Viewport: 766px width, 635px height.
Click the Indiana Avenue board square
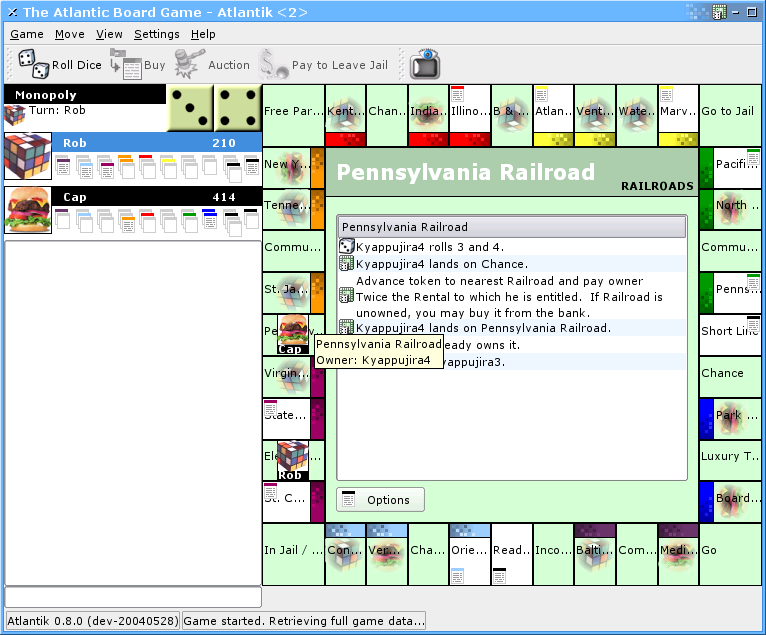(x=428, y=115)
